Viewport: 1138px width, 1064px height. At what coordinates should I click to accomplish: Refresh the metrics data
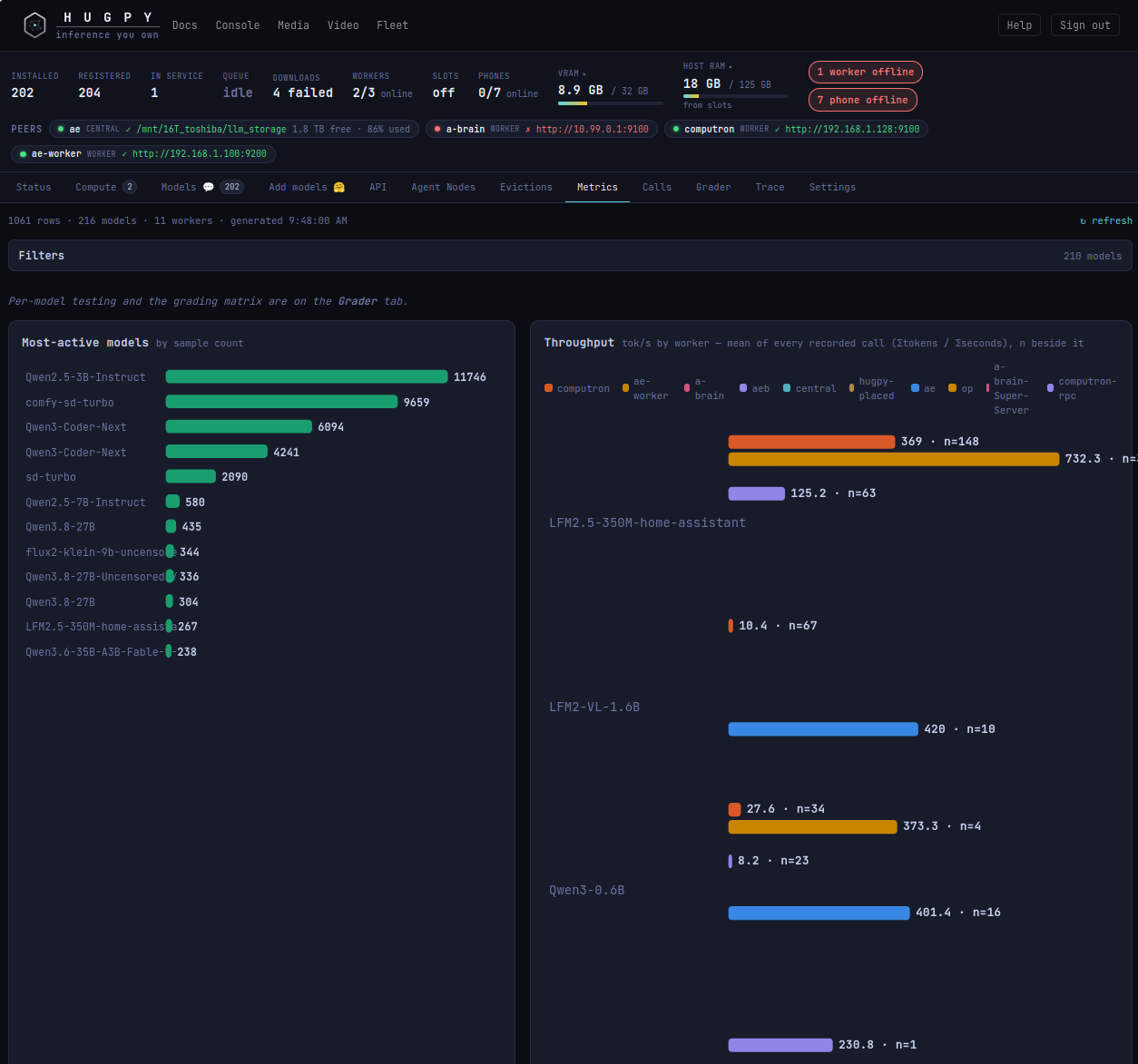[1105, 220]
